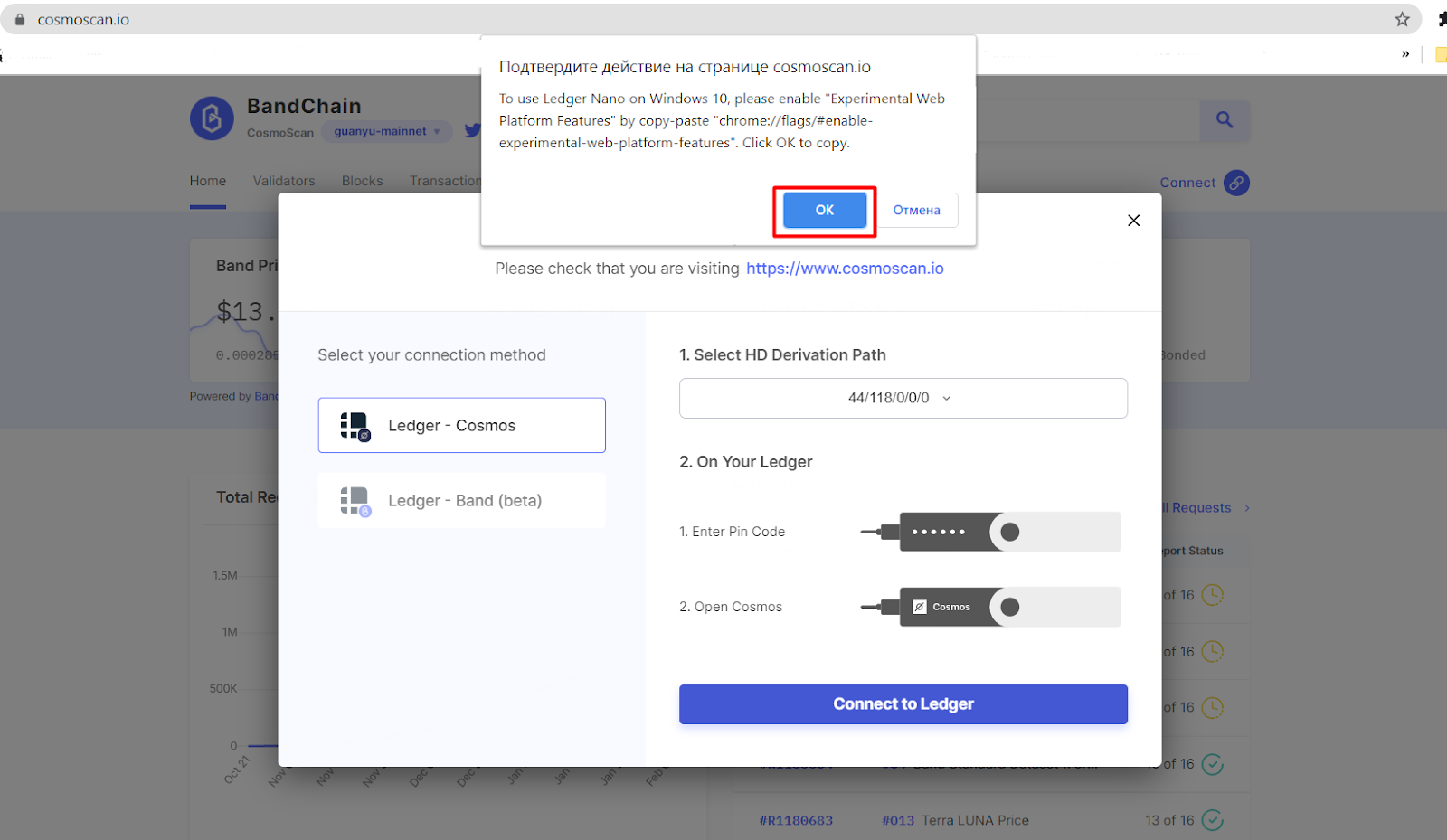Click the Отмена cancel button in the dialog

(917, 210)
